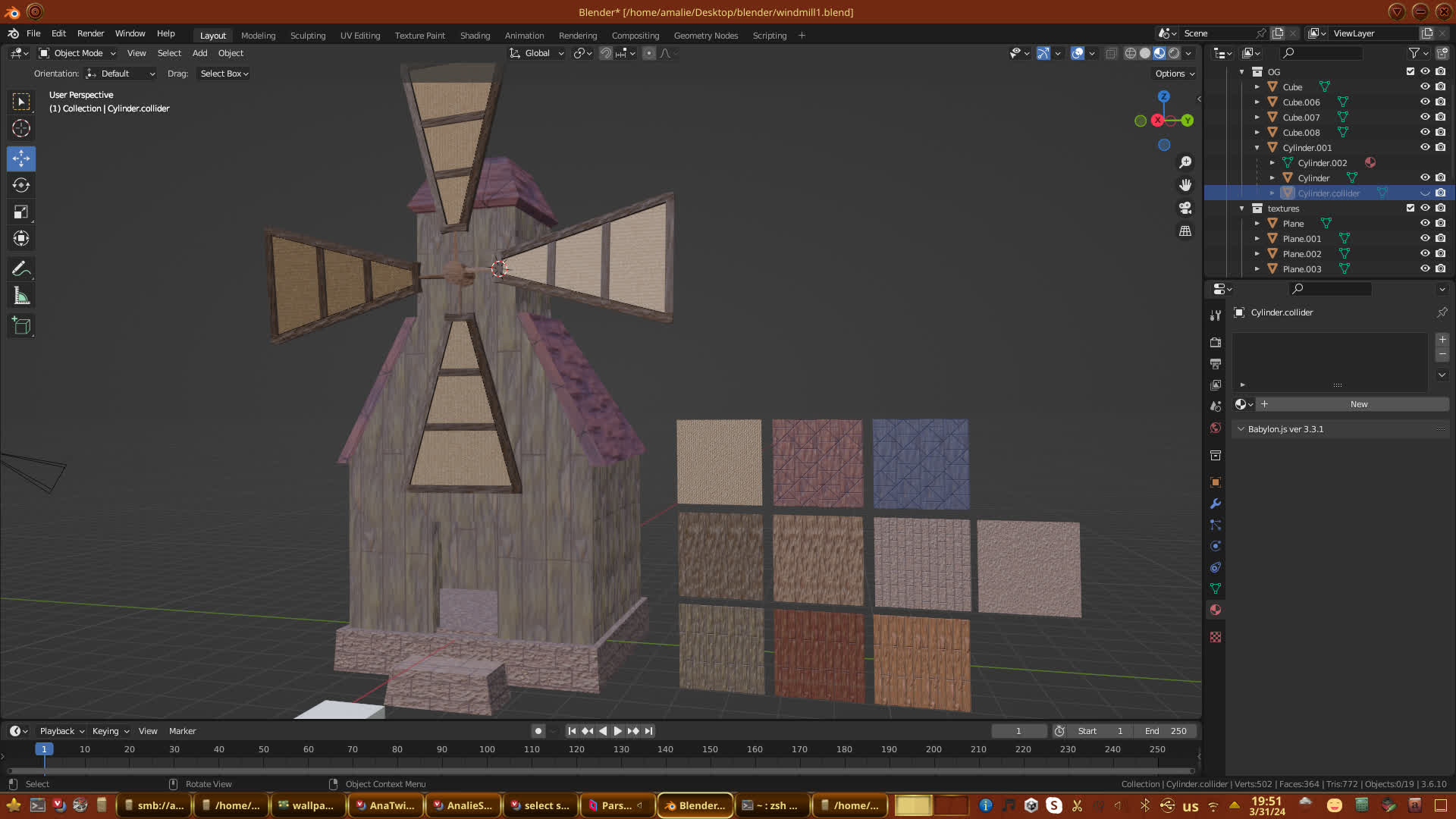Toggle camera view in viewport
Screen dimensions: 1456x819
point(1185,208)
